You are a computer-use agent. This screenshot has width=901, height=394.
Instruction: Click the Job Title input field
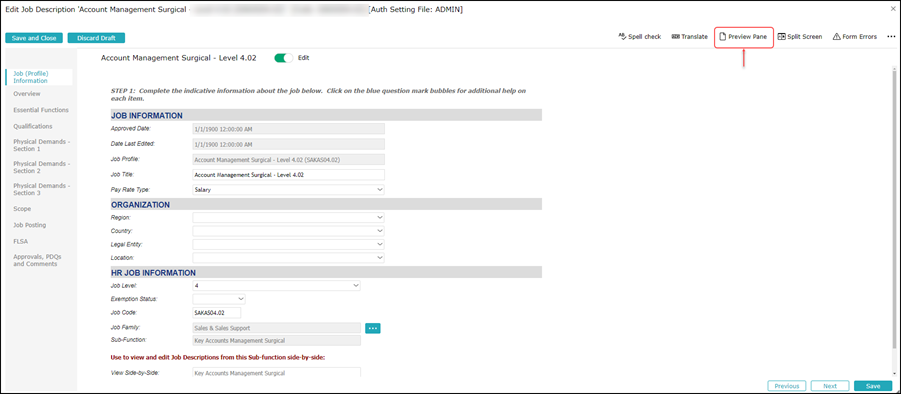pos(288,175)
